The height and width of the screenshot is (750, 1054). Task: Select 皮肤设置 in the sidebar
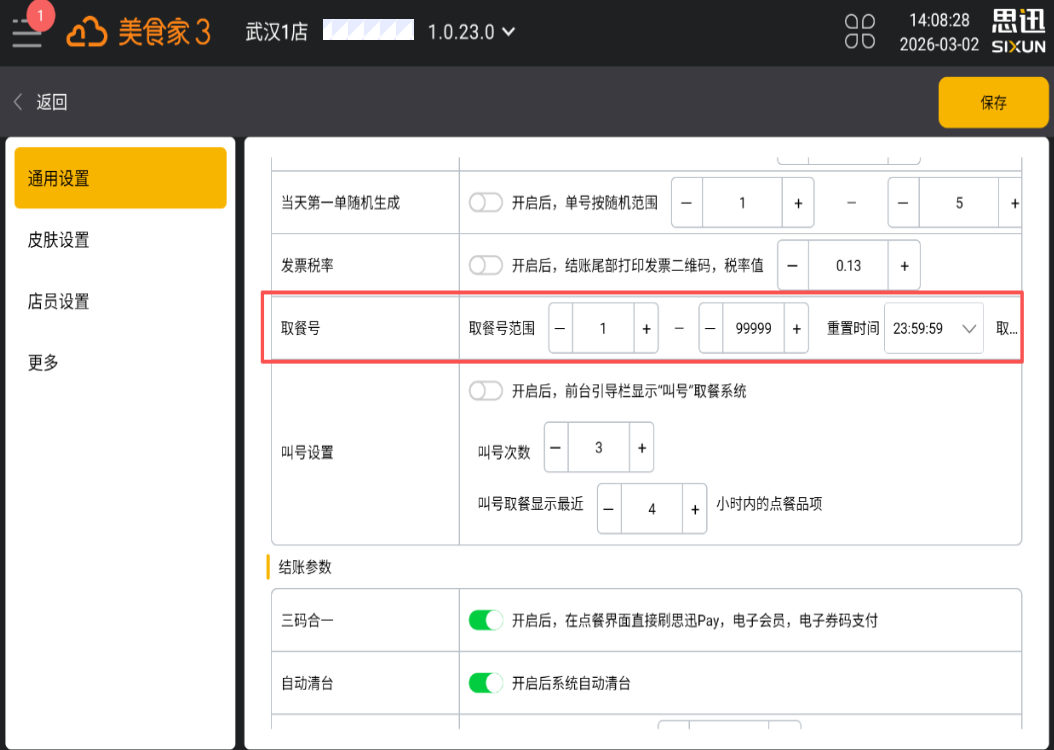coord(59,240)
